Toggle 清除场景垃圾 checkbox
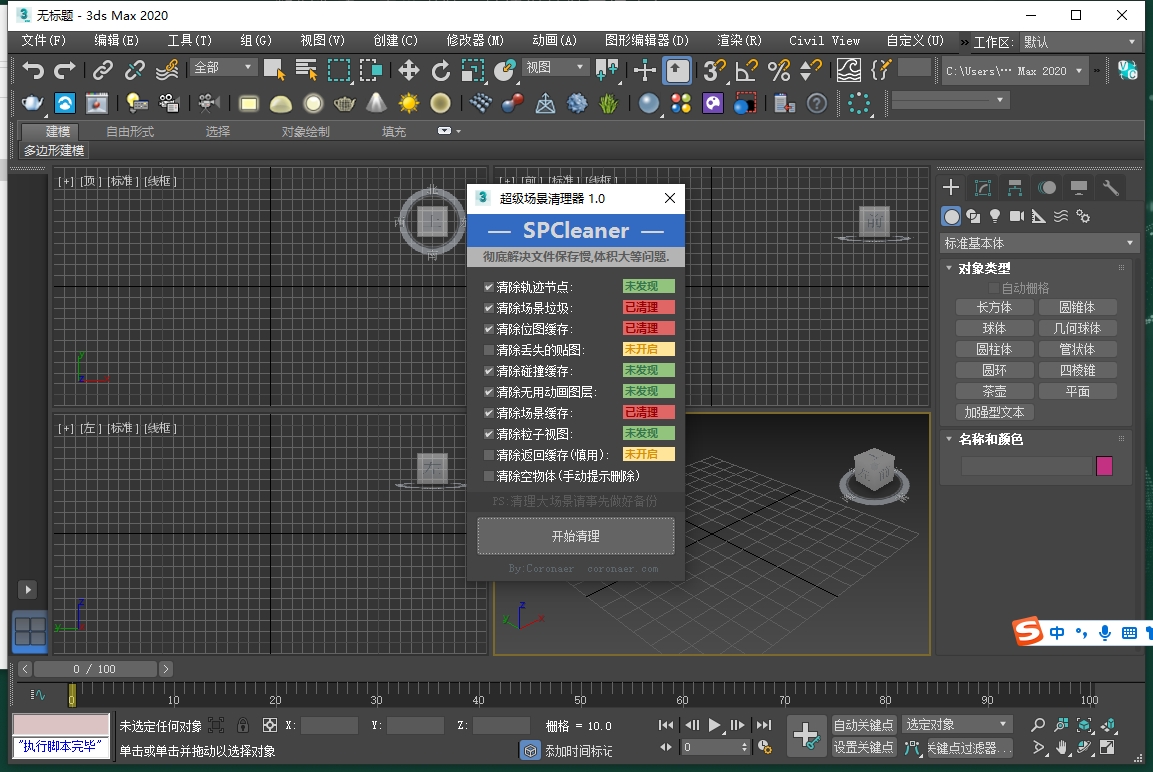The height and width of the screenshot is (772, 1153). click(489, 308)
